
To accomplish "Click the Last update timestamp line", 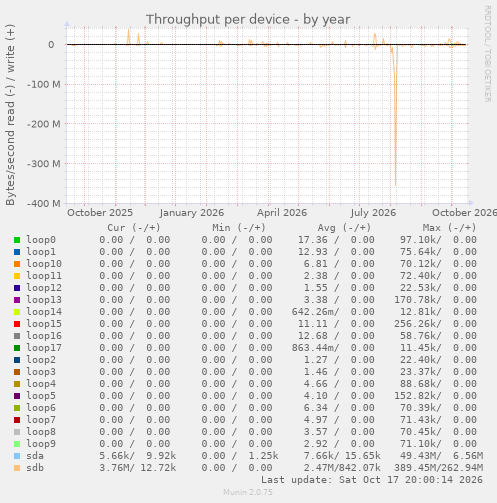I will click(x=372, y=480).
